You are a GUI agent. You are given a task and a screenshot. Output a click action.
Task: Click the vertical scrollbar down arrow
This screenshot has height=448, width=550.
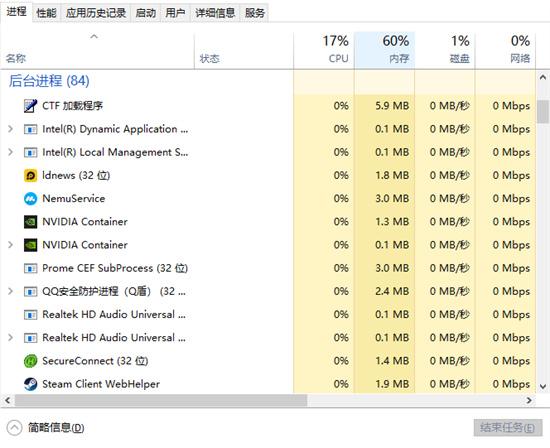[x=543, y=387]
